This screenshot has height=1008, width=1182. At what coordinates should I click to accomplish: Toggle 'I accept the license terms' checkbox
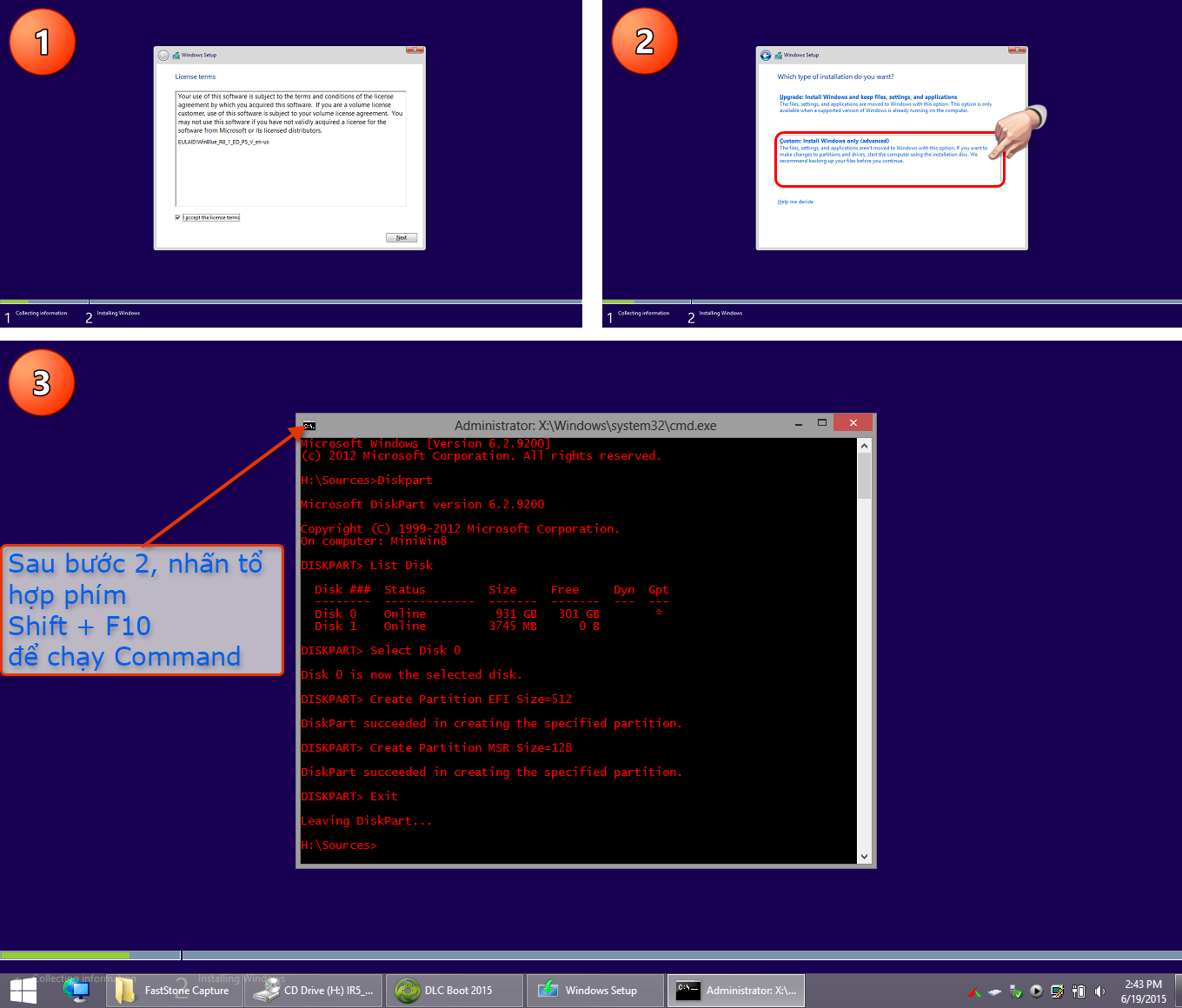[x=178, y=217]
